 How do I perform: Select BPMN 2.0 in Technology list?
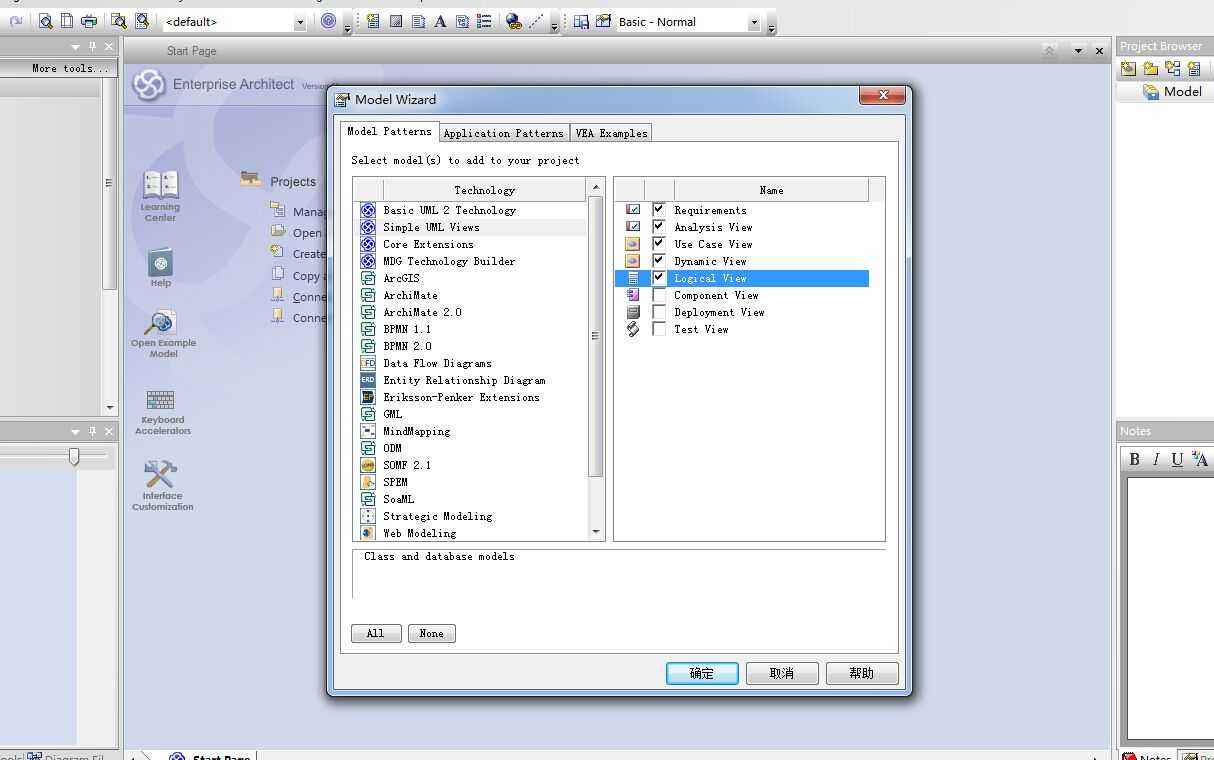(x=407, y=346)
